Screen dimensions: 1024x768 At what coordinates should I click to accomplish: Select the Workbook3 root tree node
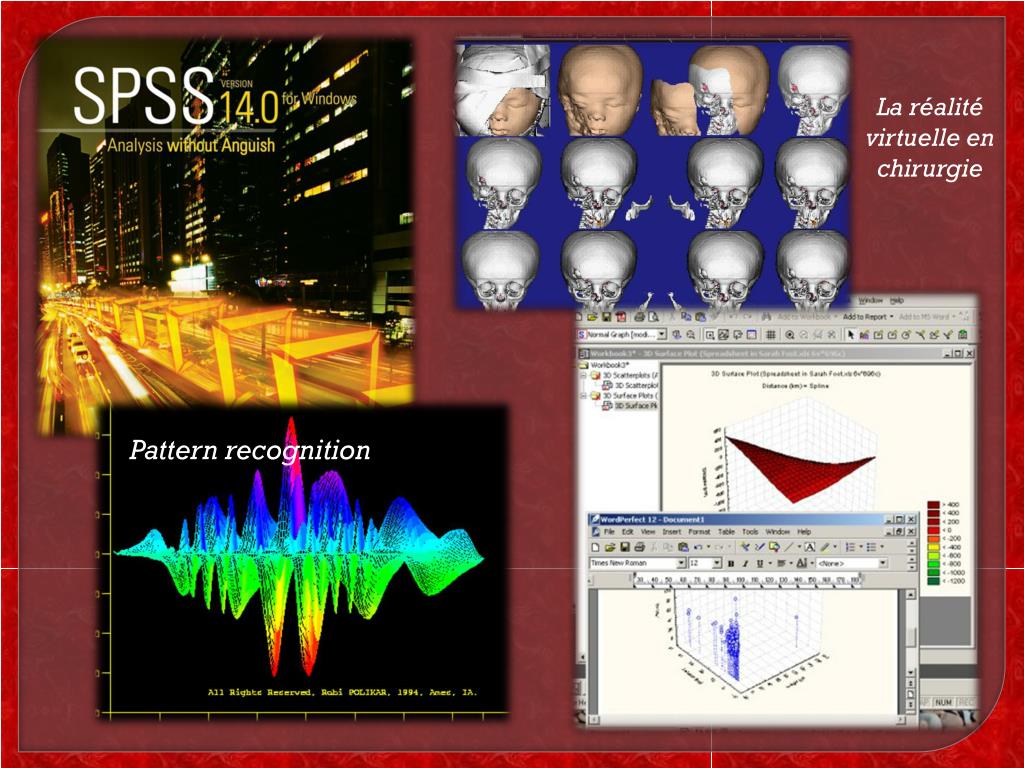coord(605,365)
